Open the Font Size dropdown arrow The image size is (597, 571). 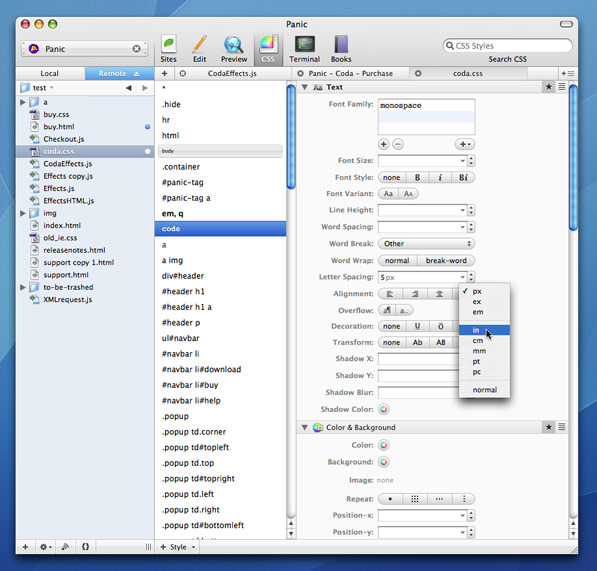pos(463,161)
